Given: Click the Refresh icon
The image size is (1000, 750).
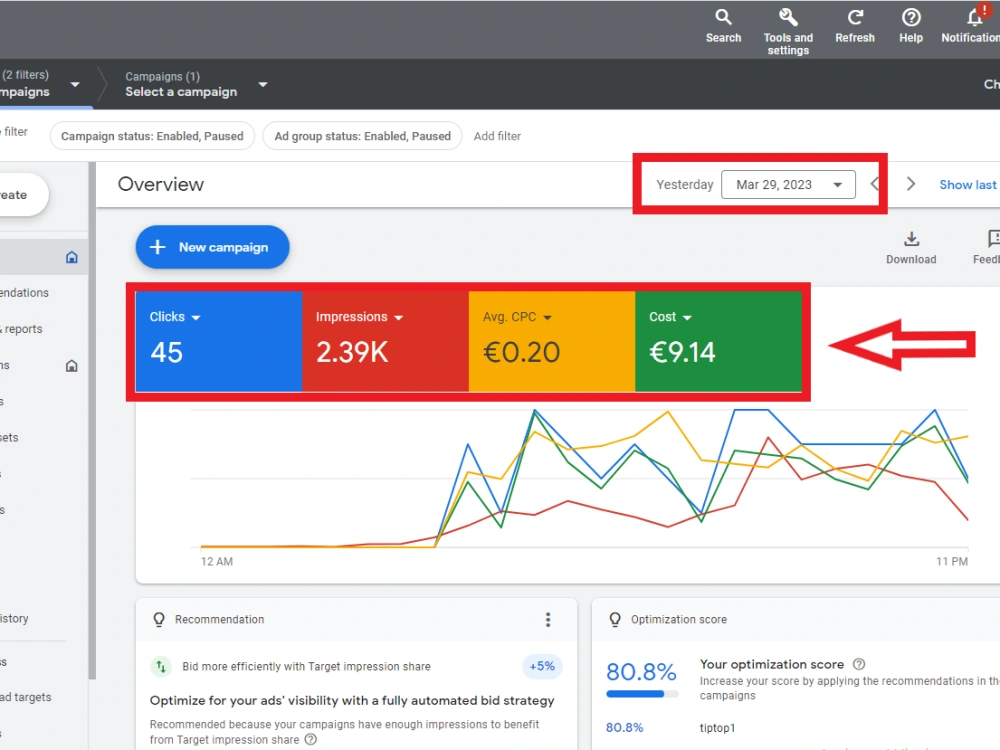Looking at the screenshot, I should coord(855,17).
